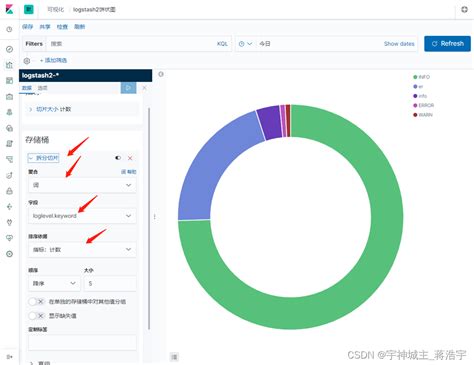This screenshot has width=474, height=365.
Task: Click the Kibana logo
Action: tap(9, 9)
